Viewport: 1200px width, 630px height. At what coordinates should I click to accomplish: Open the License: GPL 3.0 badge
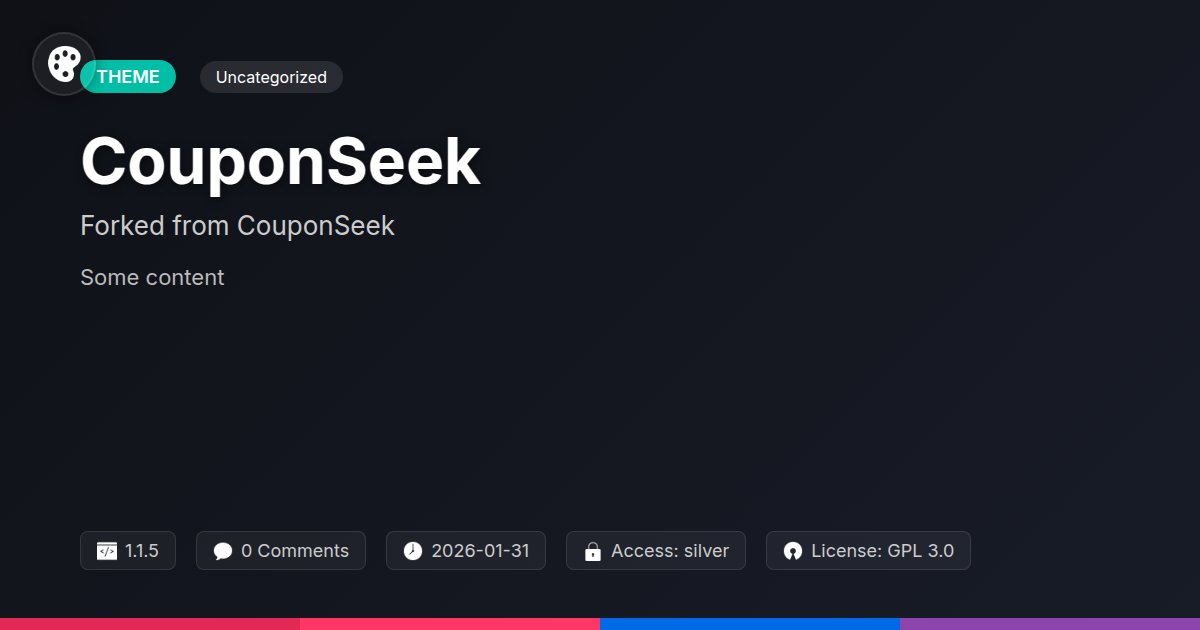tap(868, 551)
